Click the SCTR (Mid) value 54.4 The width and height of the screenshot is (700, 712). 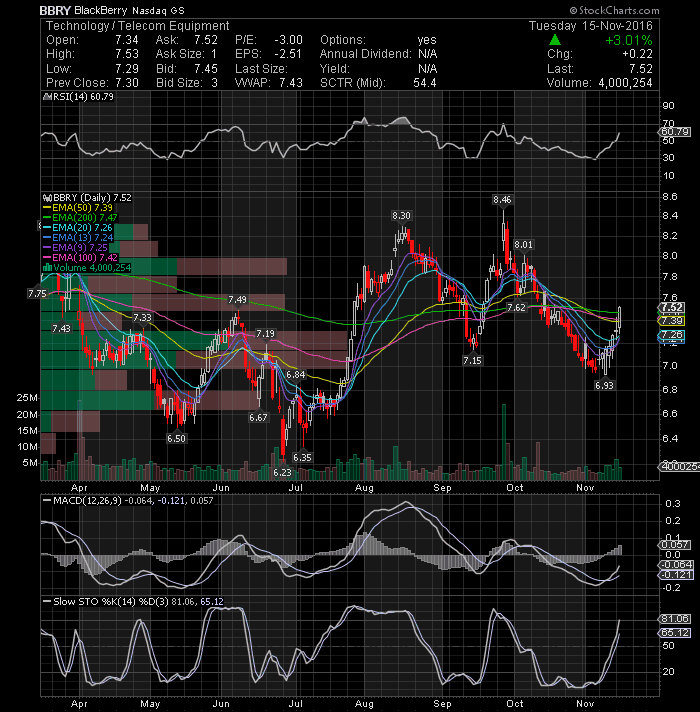tap(425, 83)
